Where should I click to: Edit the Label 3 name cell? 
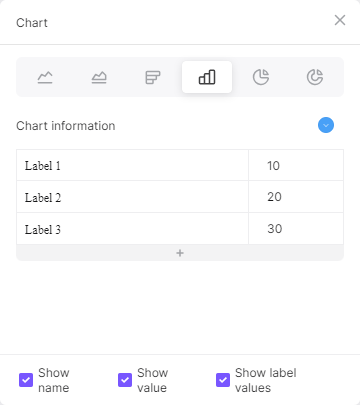133,229
